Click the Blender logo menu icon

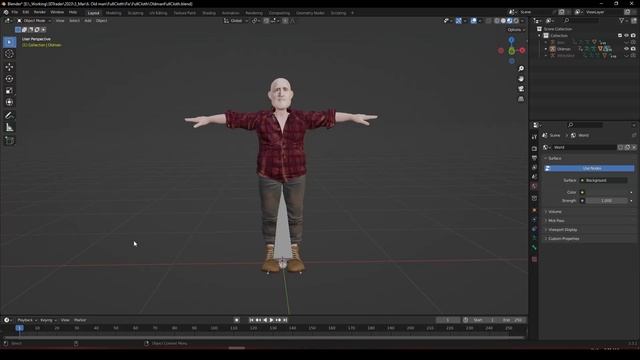pyautogui.click(x=6, y=12)
